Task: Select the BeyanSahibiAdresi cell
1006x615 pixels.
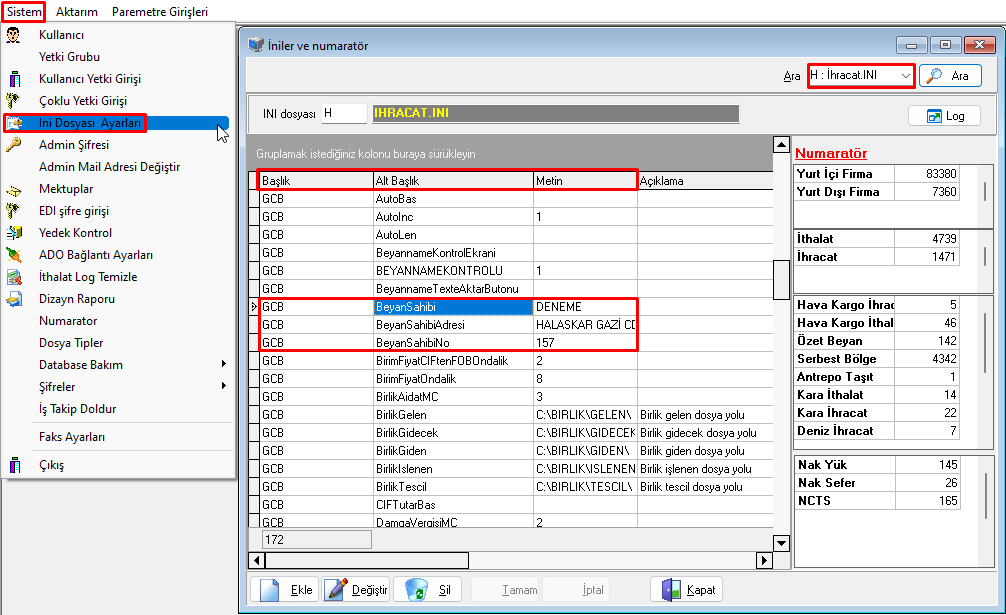Action: [453, 325]
